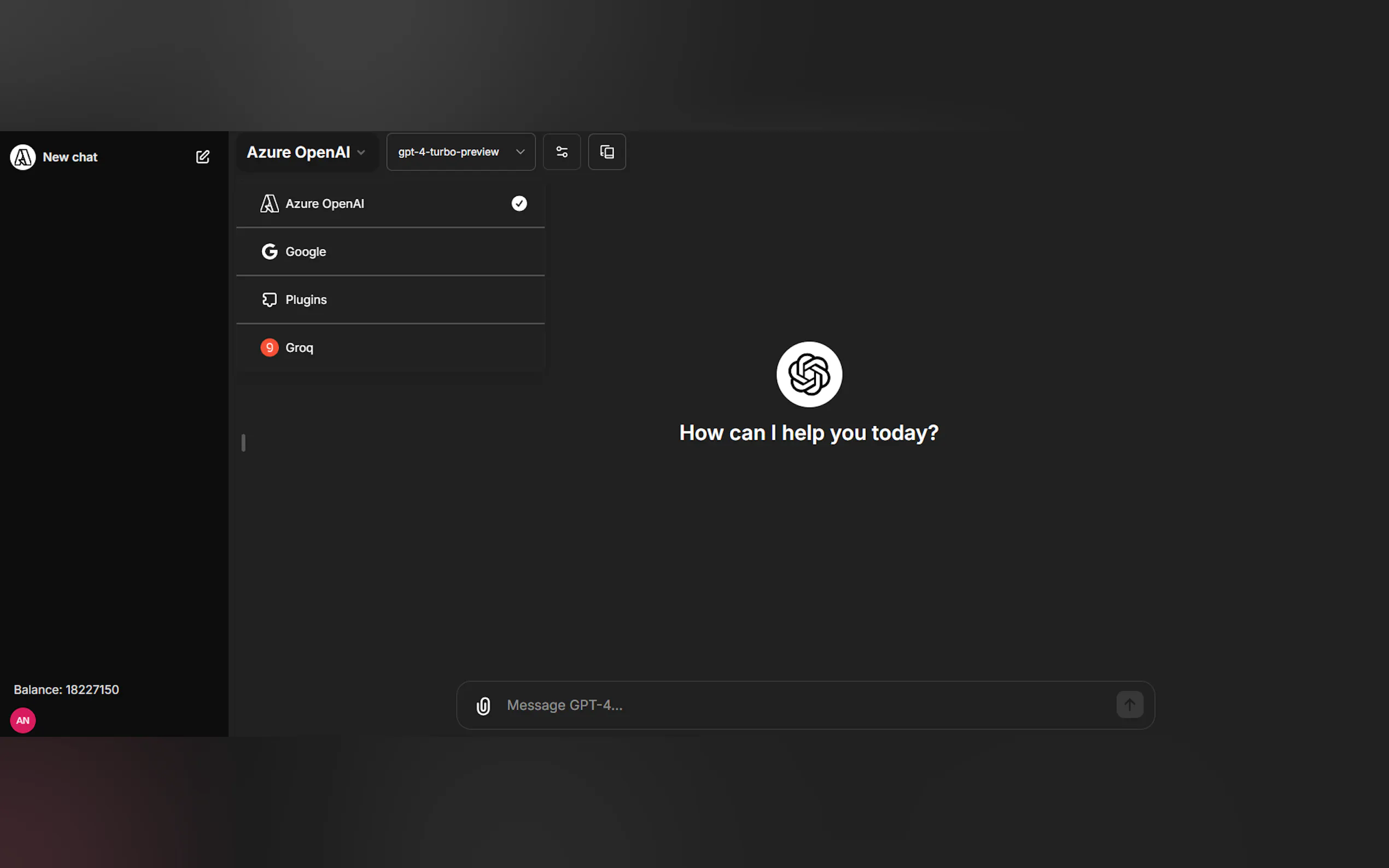
Task: Click the attach file paperclip icon
Action: coord(483,705)
